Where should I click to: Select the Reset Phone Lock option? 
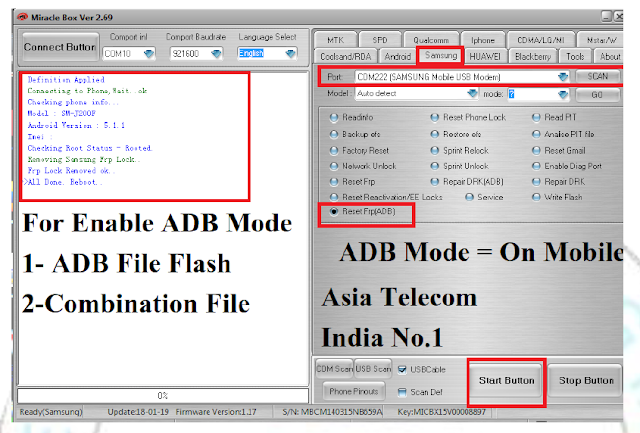[x=435, y=118]
